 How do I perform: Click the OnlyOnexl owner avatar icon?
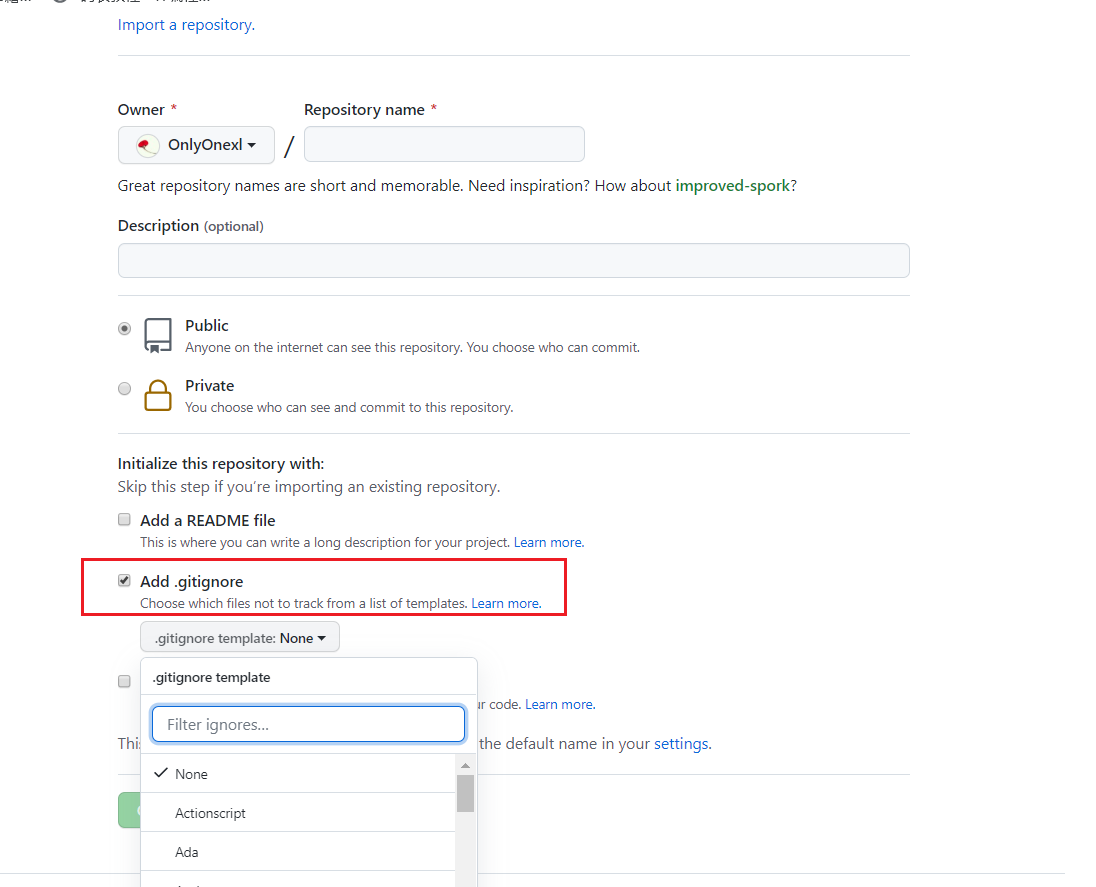click(147, 145)
